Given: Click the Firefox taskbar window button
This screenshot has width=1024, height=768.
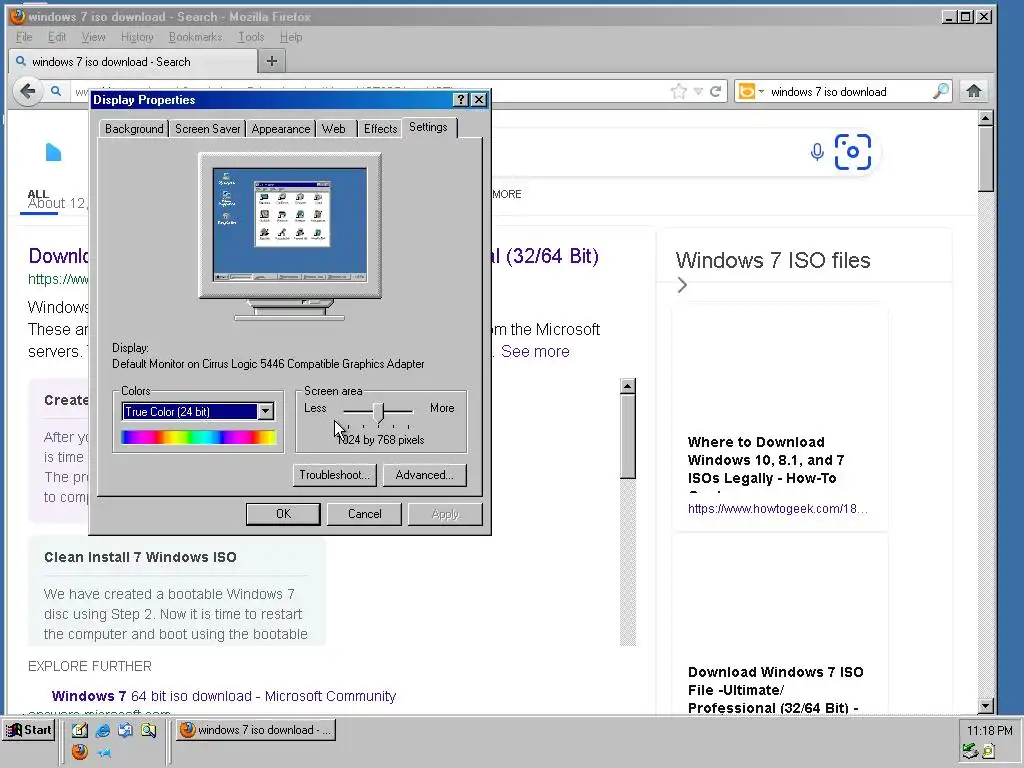Looking at the screenshot, I should pyautogui.click(x=255, y=730).
